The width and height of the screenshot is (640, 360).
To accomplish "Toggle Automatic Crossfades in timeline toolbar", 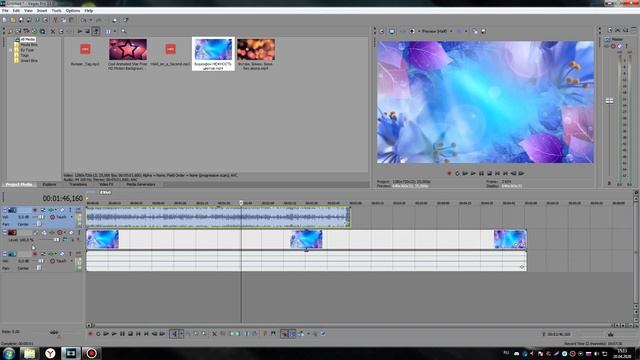I will click(x=293, y=333).
